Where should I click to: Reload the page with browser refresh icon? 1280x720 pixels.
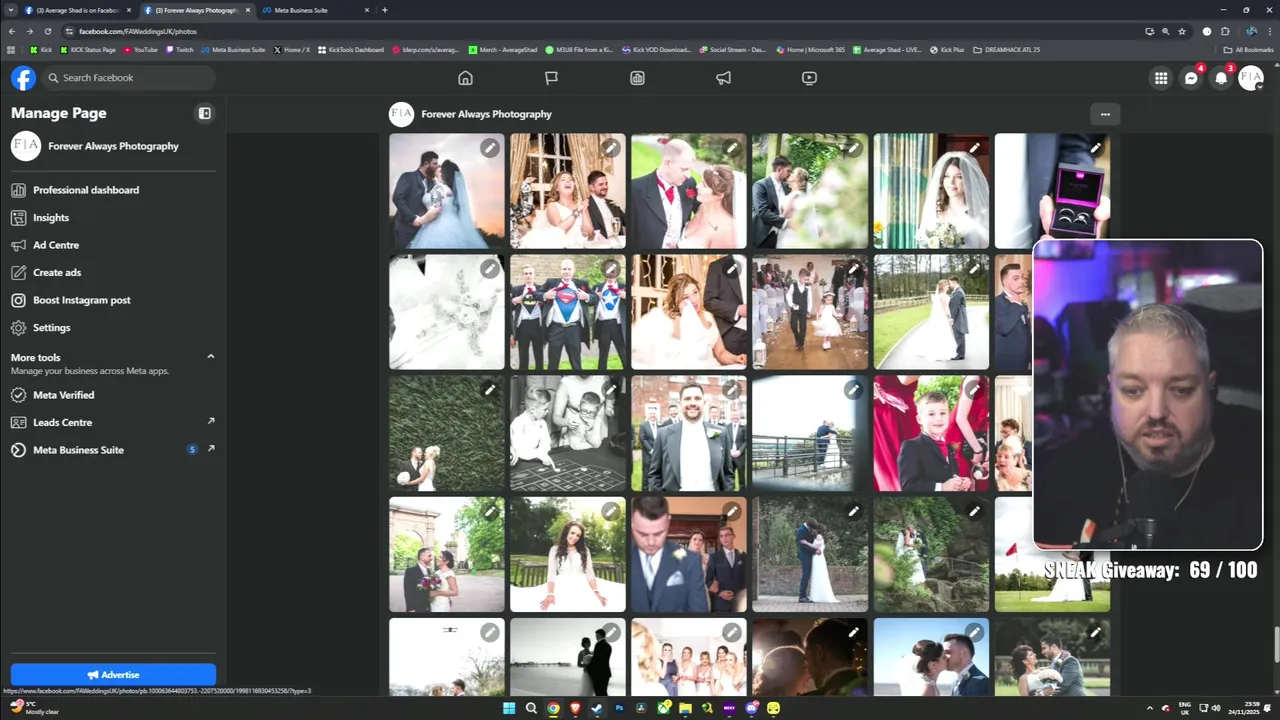pos(47,31)
